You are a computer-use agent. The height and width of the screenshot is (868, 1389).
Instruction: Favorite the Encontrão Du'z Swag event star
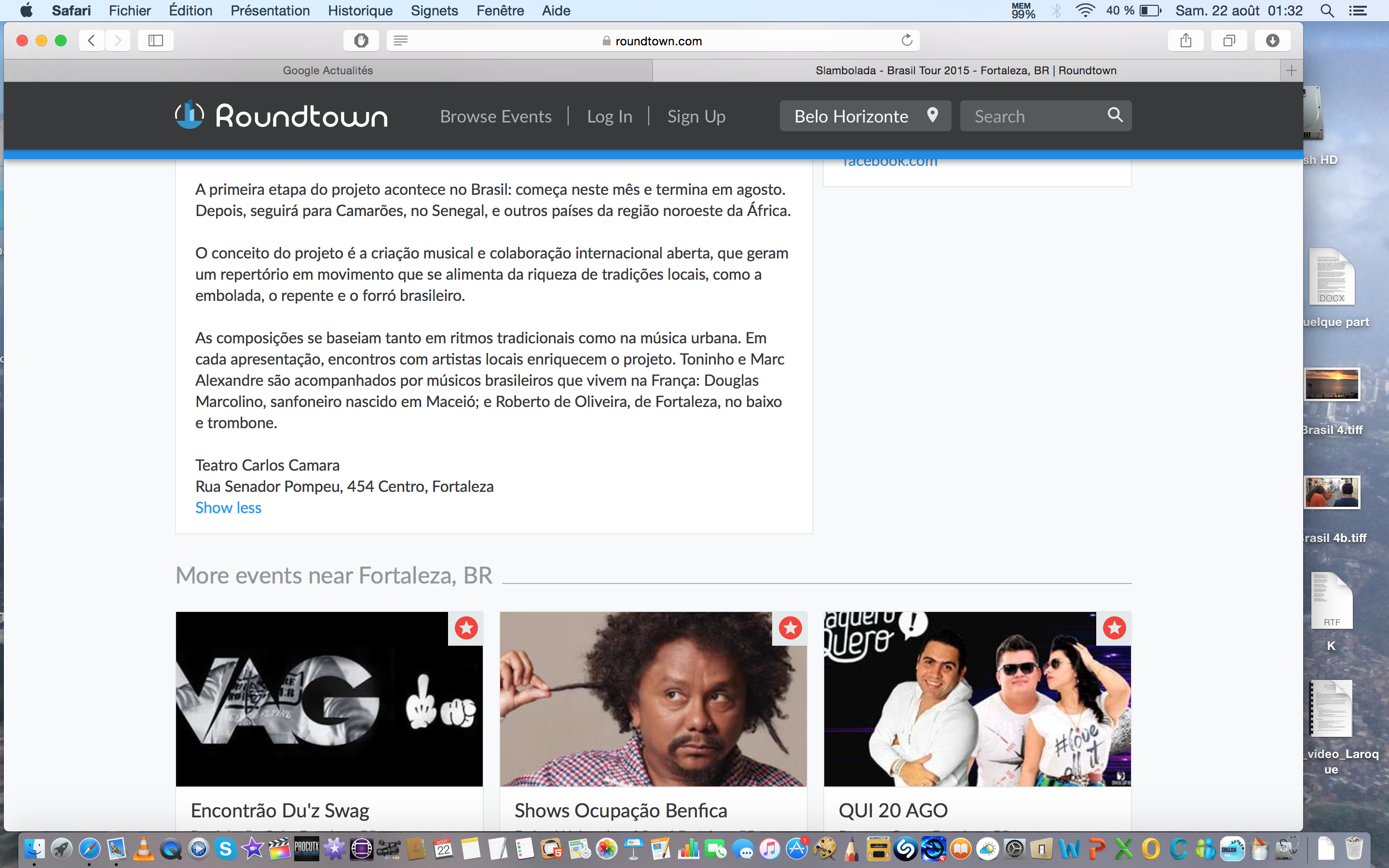click(466, 628)
